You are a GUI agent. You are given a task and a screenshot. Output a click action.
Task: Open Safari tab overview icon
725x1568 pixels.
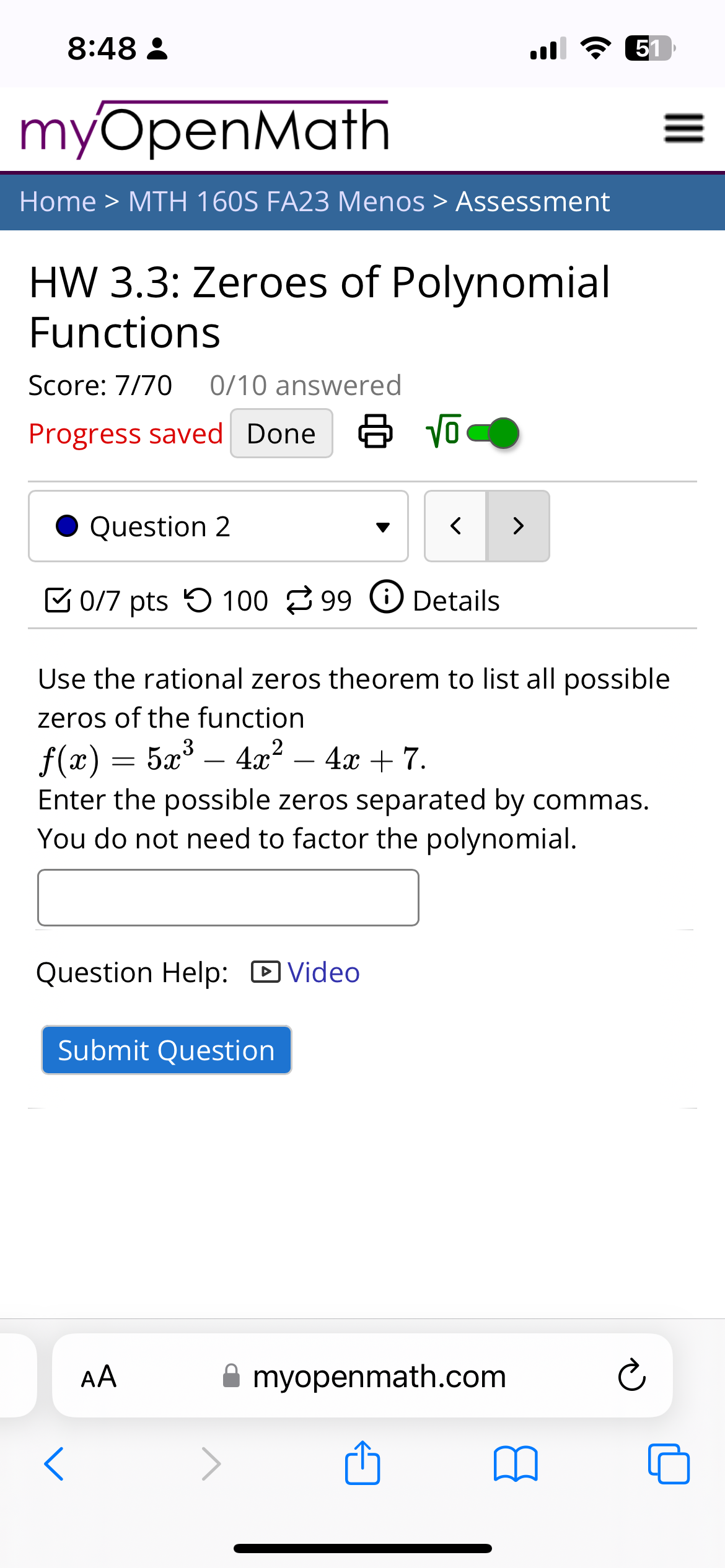669,1464
